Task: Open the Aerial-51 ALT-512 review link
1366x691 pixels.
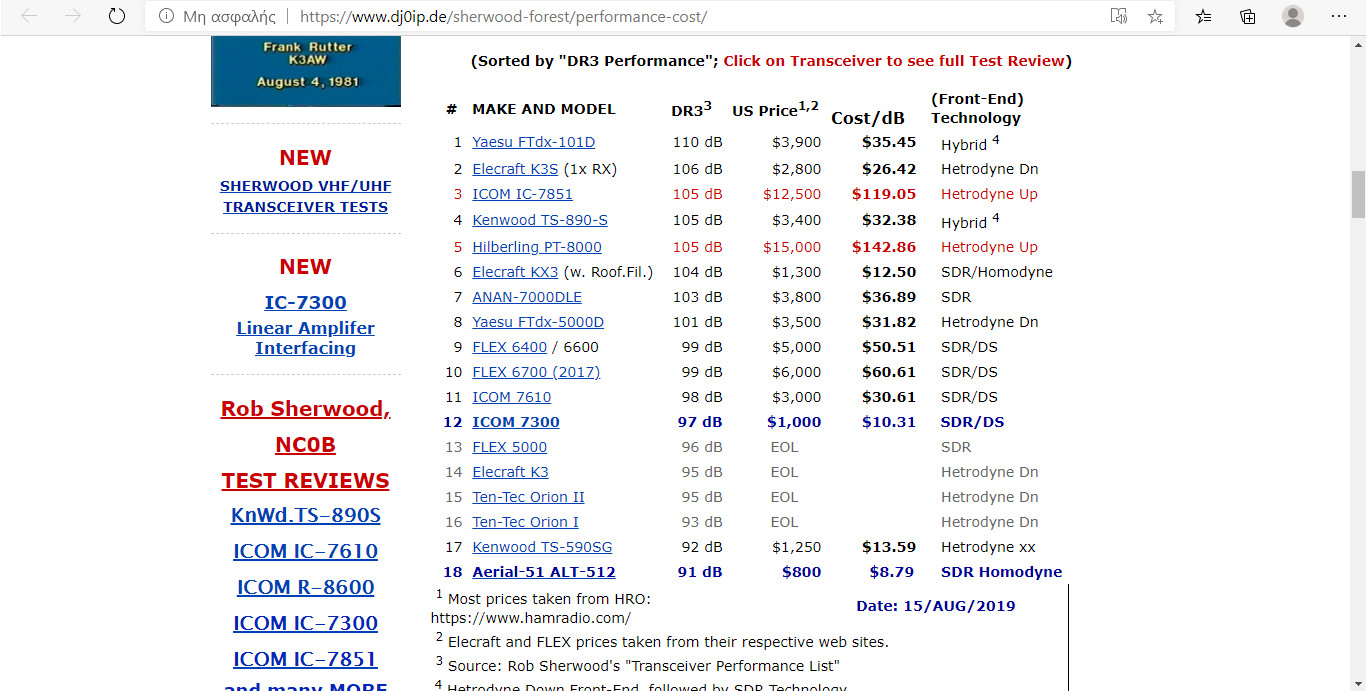Action: pos(544,572)
